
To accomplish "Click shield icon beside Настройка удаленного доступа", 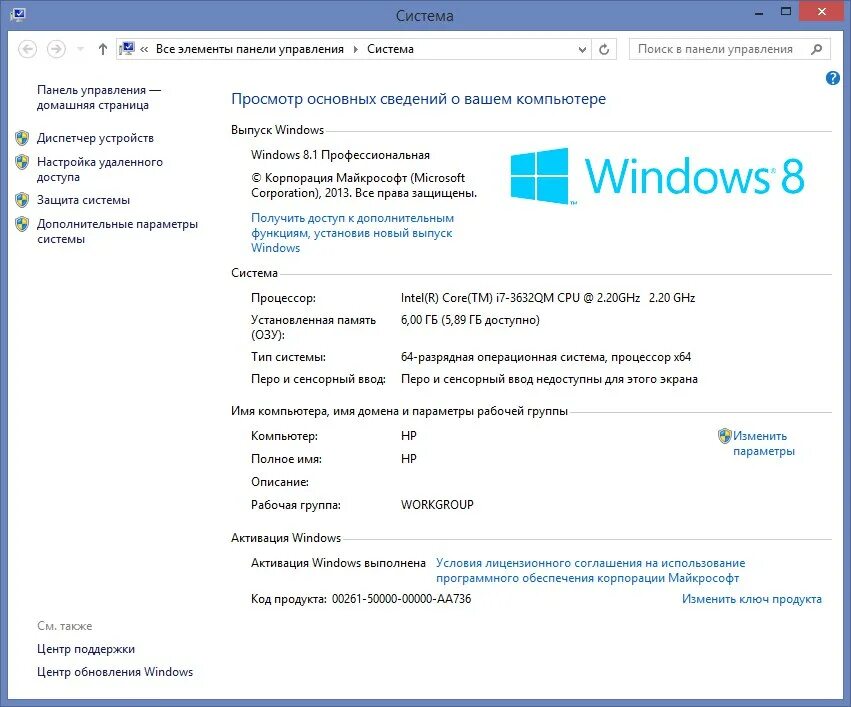I will click(x=22, y=162).
